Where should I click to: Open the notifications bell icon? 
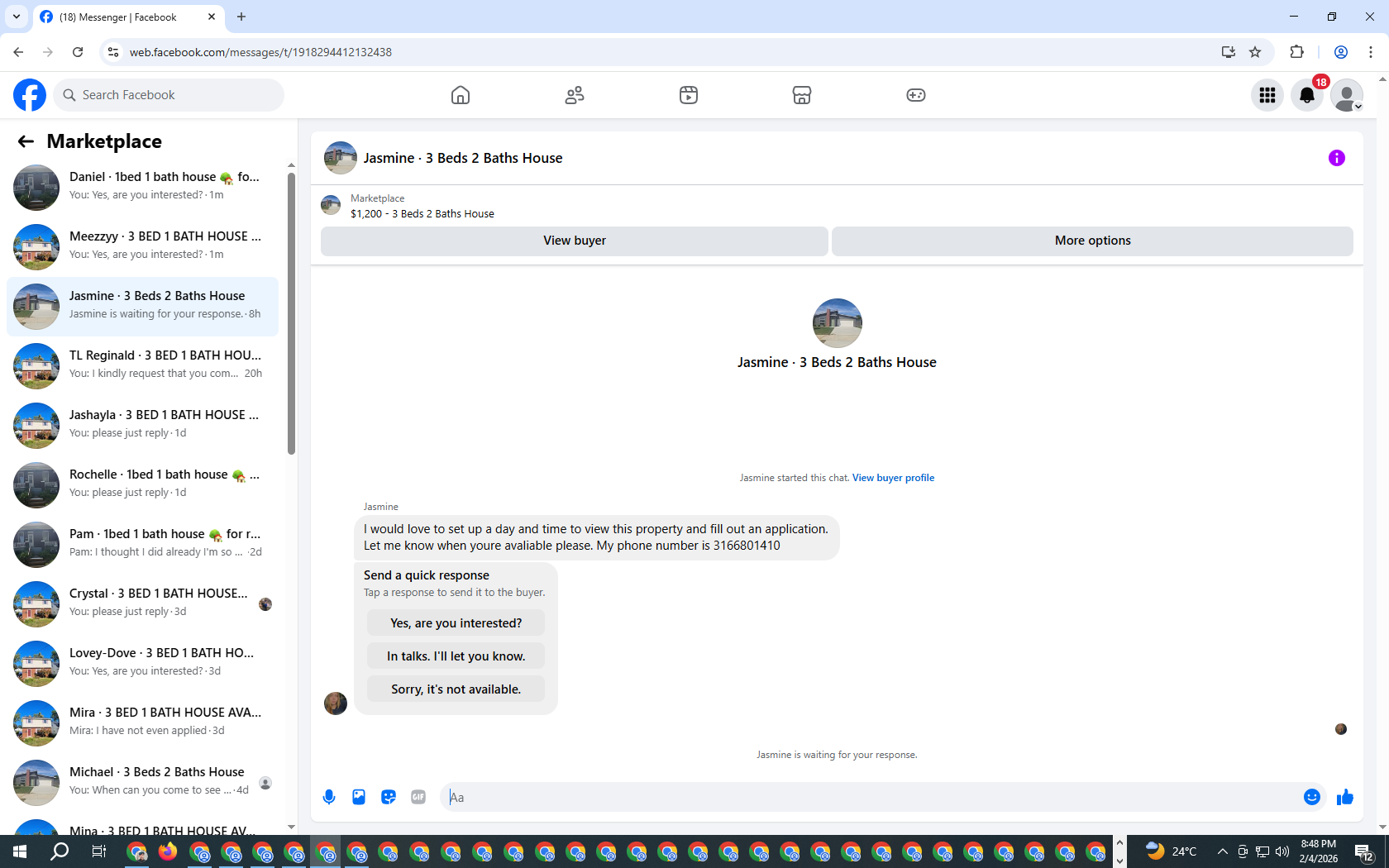click(x=1307, y=95)
